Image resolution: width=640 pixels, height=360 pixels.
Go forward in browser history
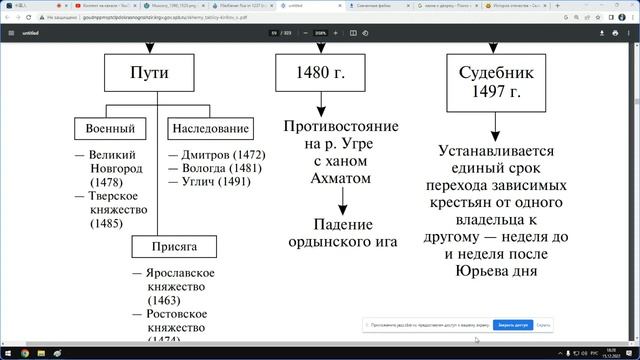click(18, 18)
